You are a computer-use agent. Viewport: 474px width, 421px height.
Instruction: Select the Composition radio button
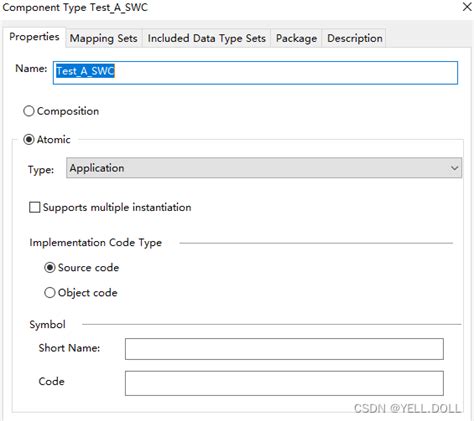(29, 111)
